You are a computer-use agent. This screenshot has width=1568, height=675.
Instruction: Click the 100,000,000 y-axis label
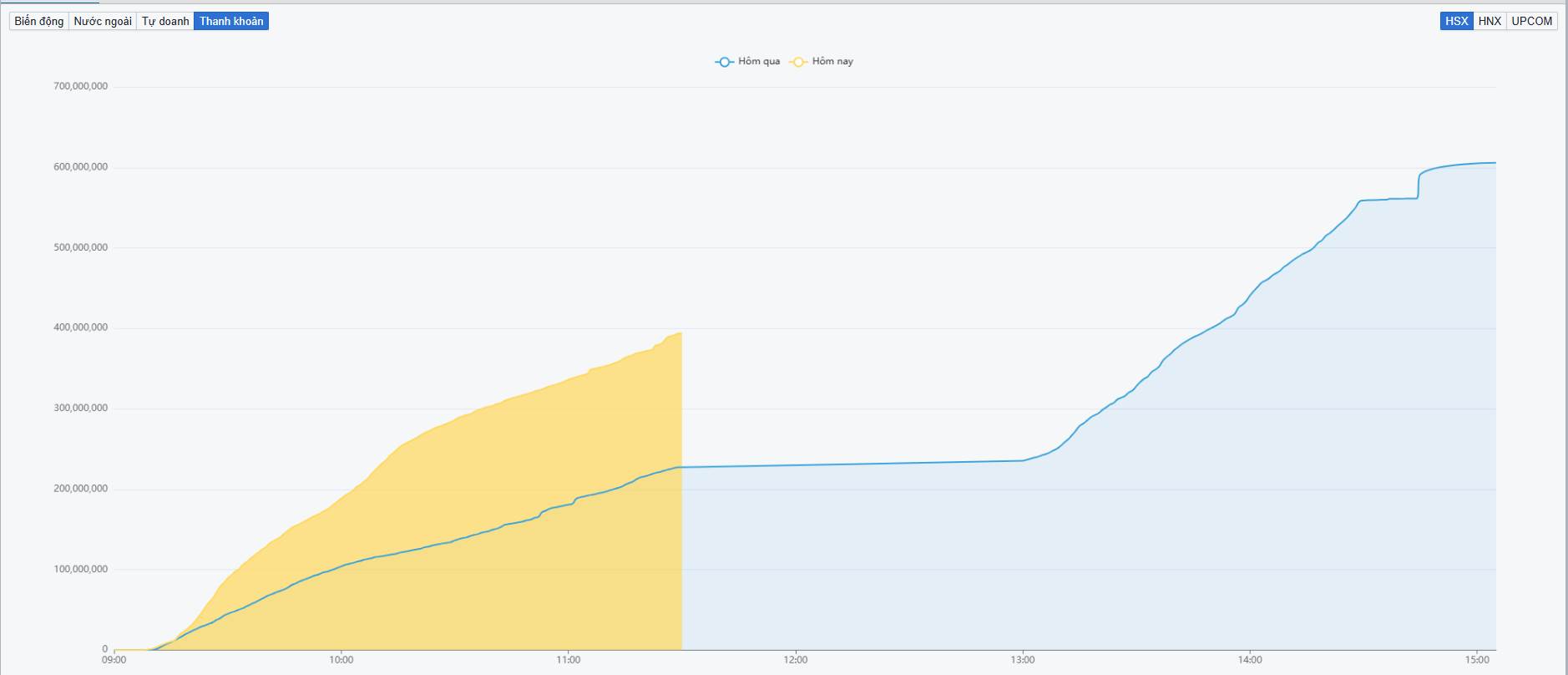pyautogui.click(x=81, y=569)
